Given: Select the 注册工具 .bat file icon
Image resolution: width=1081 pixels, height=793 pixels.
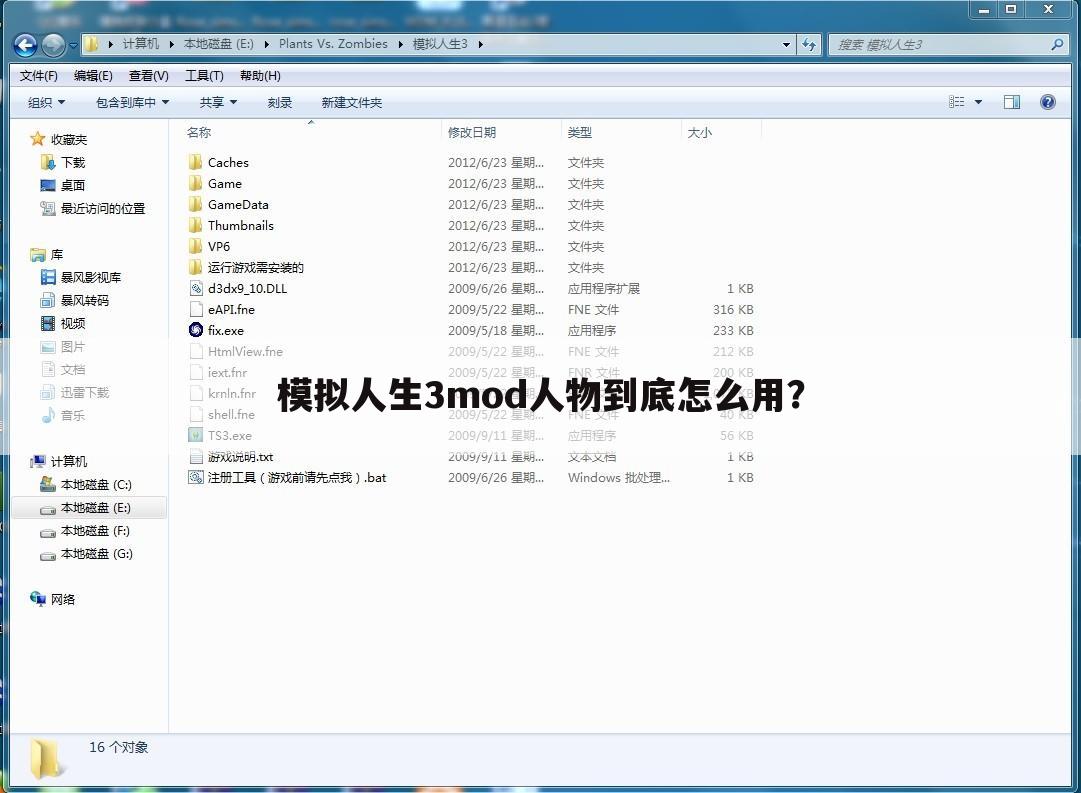Looking at the screenshot, I should click(x=196, y=477).
